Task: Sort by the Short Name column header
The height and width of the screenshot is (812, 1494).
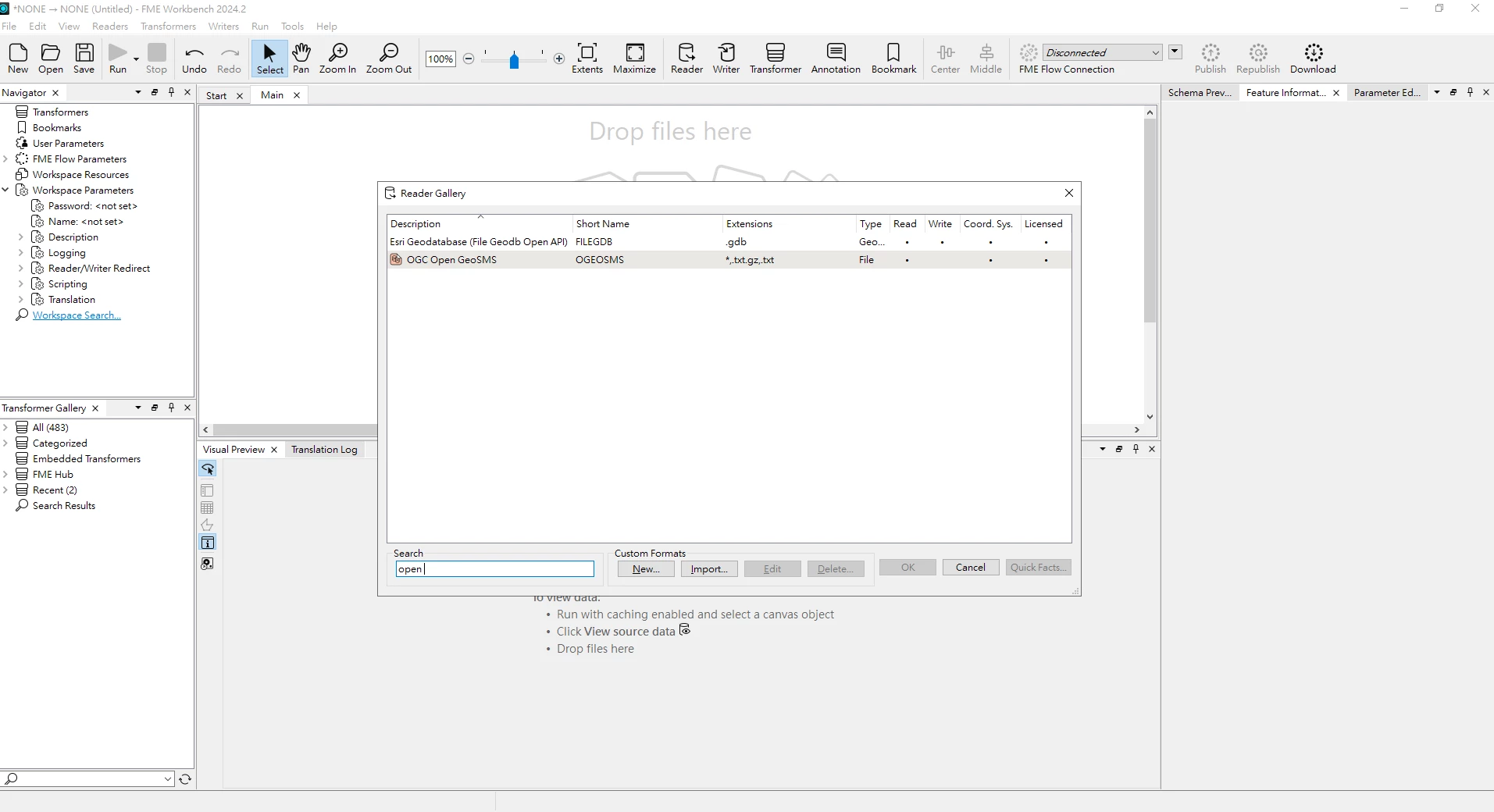Action: point(647,223)
